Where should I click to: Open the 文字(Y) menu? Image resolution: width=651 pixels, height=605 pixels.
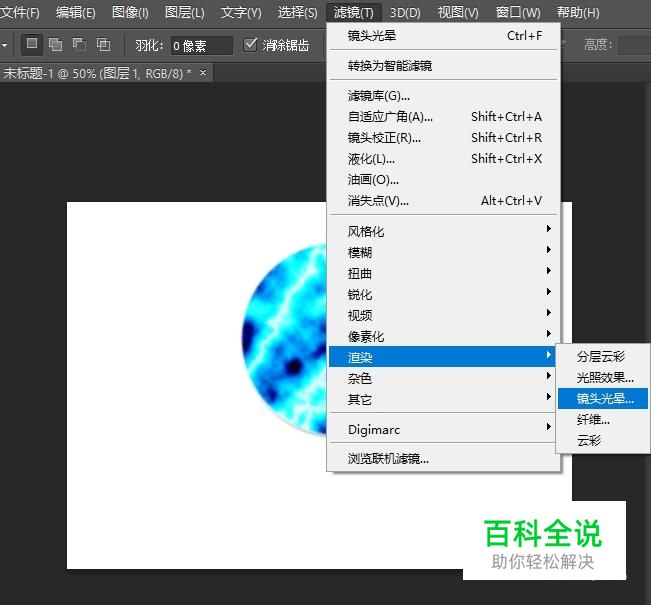pos(241,12)
